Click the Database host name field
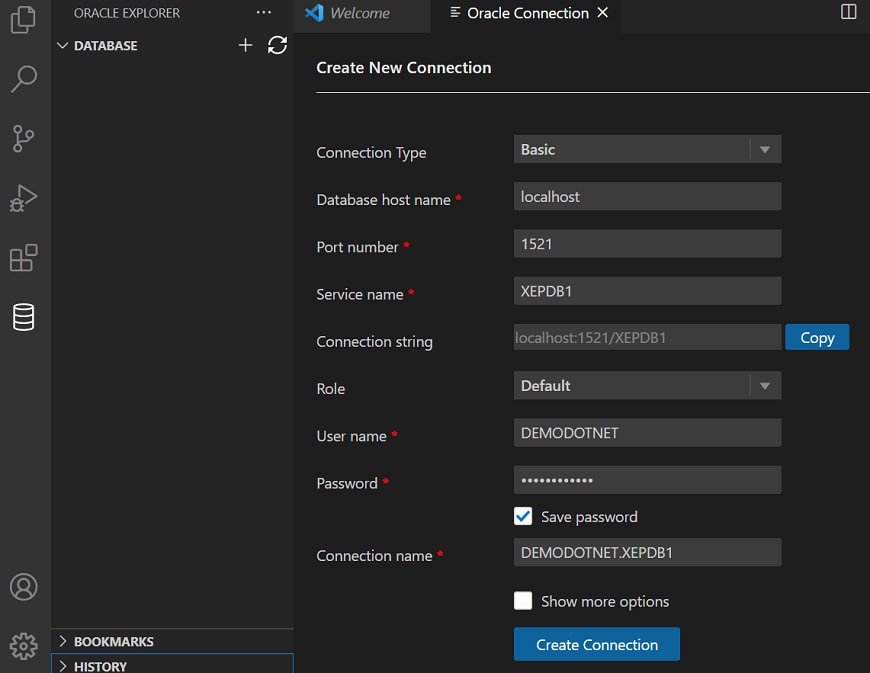 (647, 197)
